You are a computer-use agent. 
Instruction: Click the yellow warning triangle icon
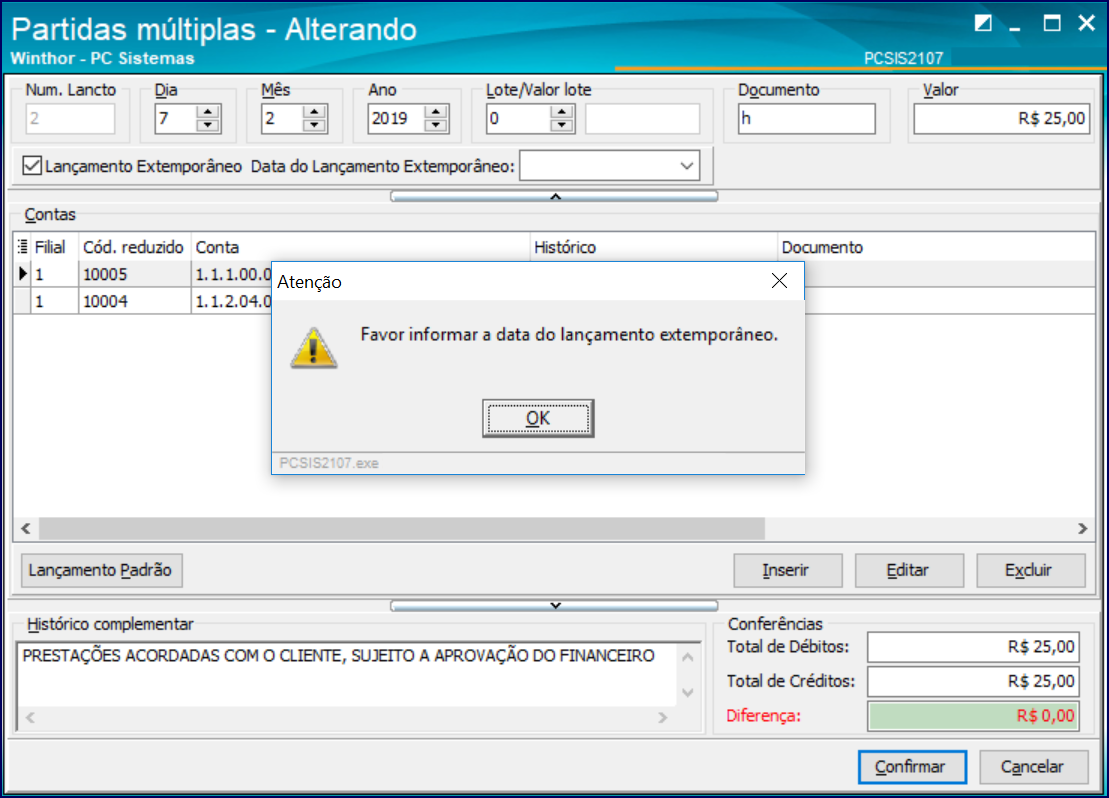click(x=313, y=347)
